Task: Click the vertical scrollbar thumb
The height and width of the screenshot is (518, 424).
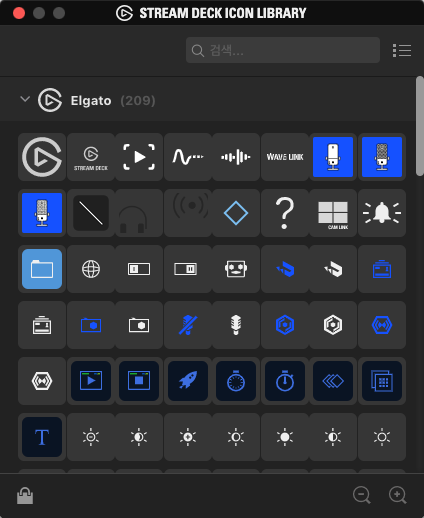Action: click(420, 126)
